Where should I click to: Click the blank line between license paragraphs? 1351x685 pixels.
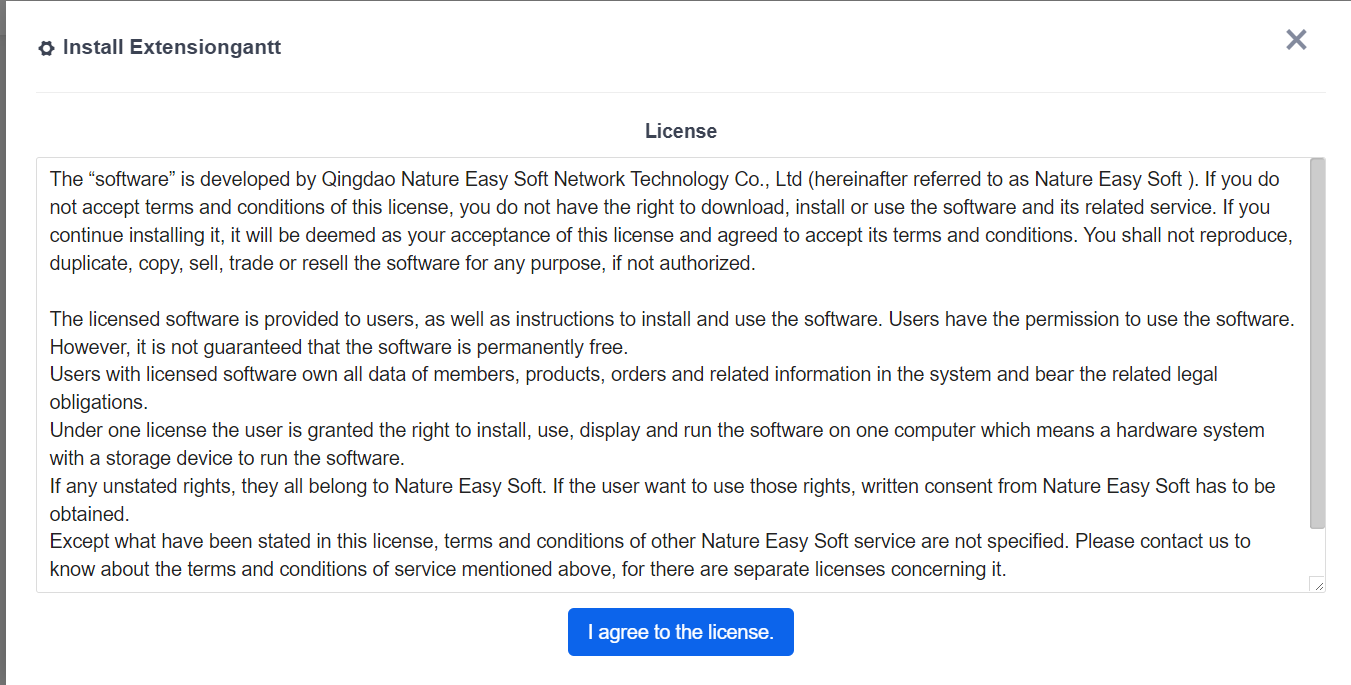[x=600, y=292]
